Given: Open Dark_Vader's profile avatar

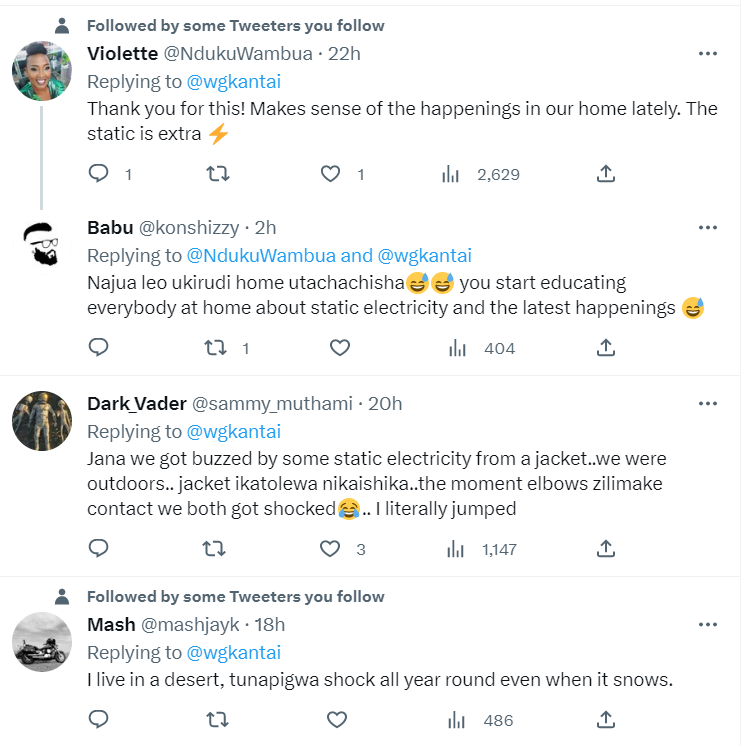Looking at the screenshot, I should click(42, 421).
